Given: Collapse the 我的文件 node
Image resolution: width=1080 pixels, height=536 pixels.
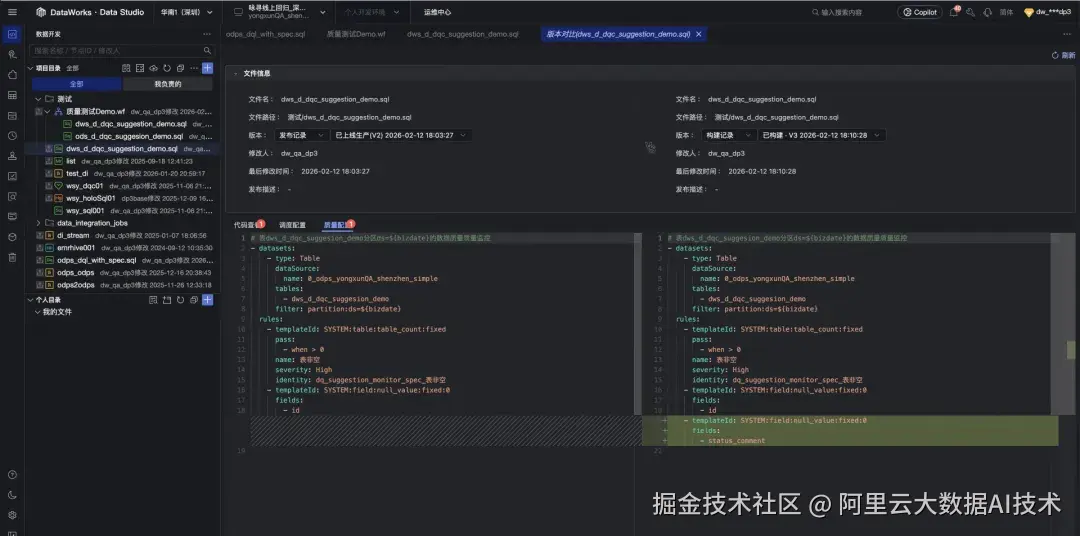Looking at the screenshot, I should click(x=38, y=312).
